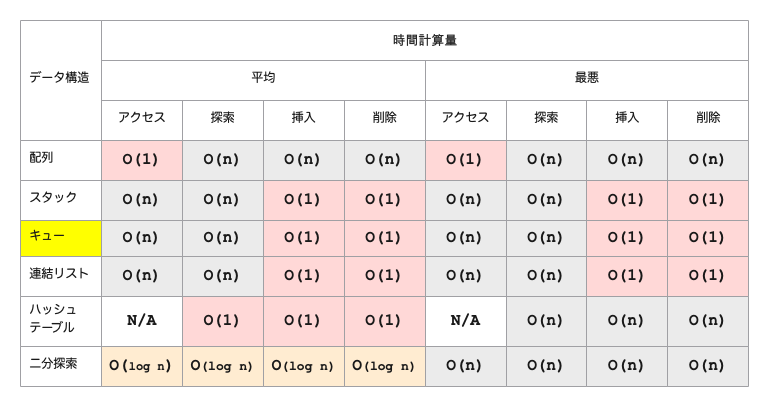This screenshot has height=412, width=769.
Task: Click the 配列 average アクセス O(1) cell
Action: point(141,159)
